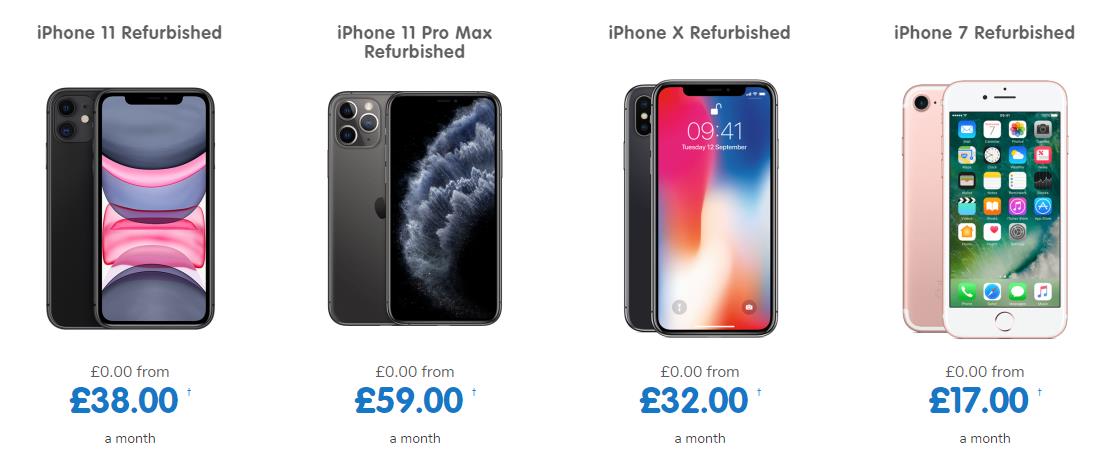Screen dimensions: 1099x452
Task: Click the dagger footnote beside £59.00
Action: (473, 392)
